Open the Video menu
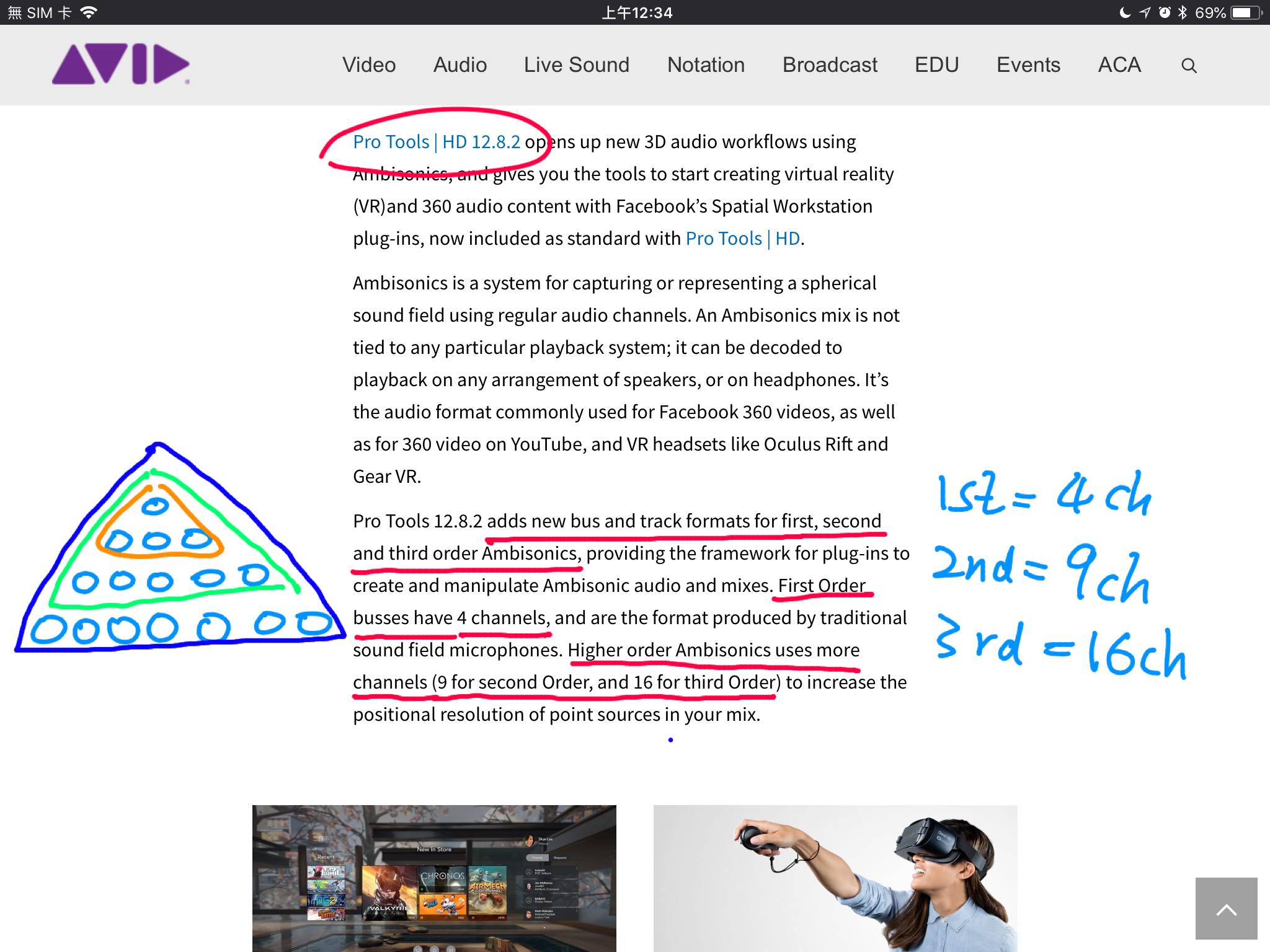Viewport: 1270px width, 952px height. [x=369, y=64]
